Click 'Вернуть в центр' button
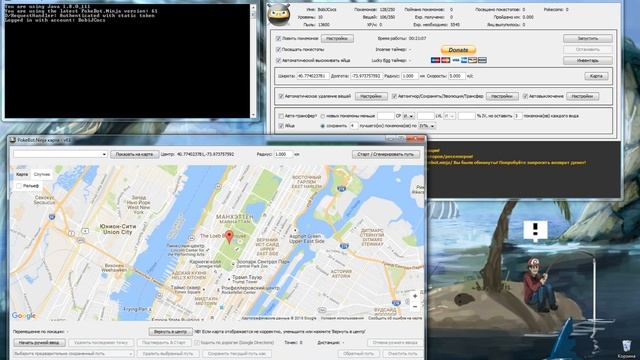The width and height of the screenshot is (640, 360). point(171,332)
